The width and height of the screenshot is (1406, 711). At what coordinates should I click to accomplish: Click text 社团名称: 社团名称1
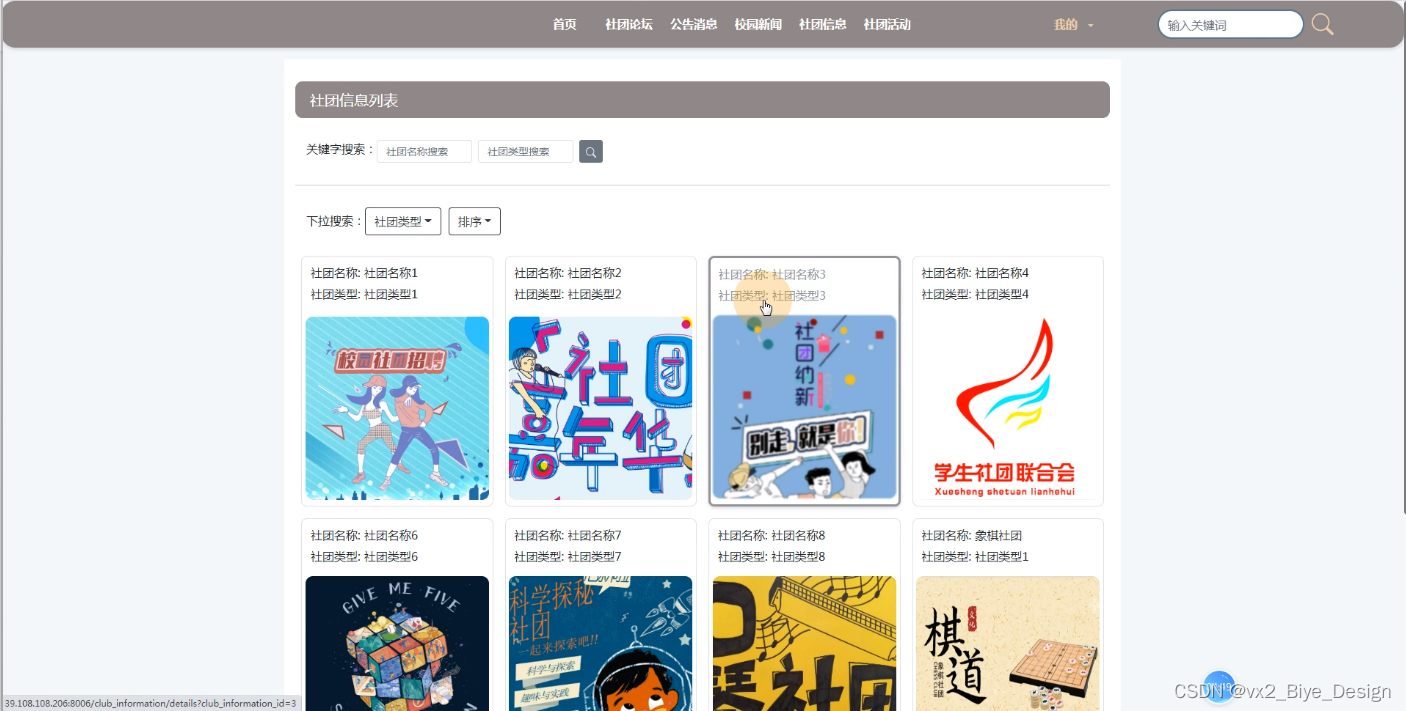click(x=364, y=273)
